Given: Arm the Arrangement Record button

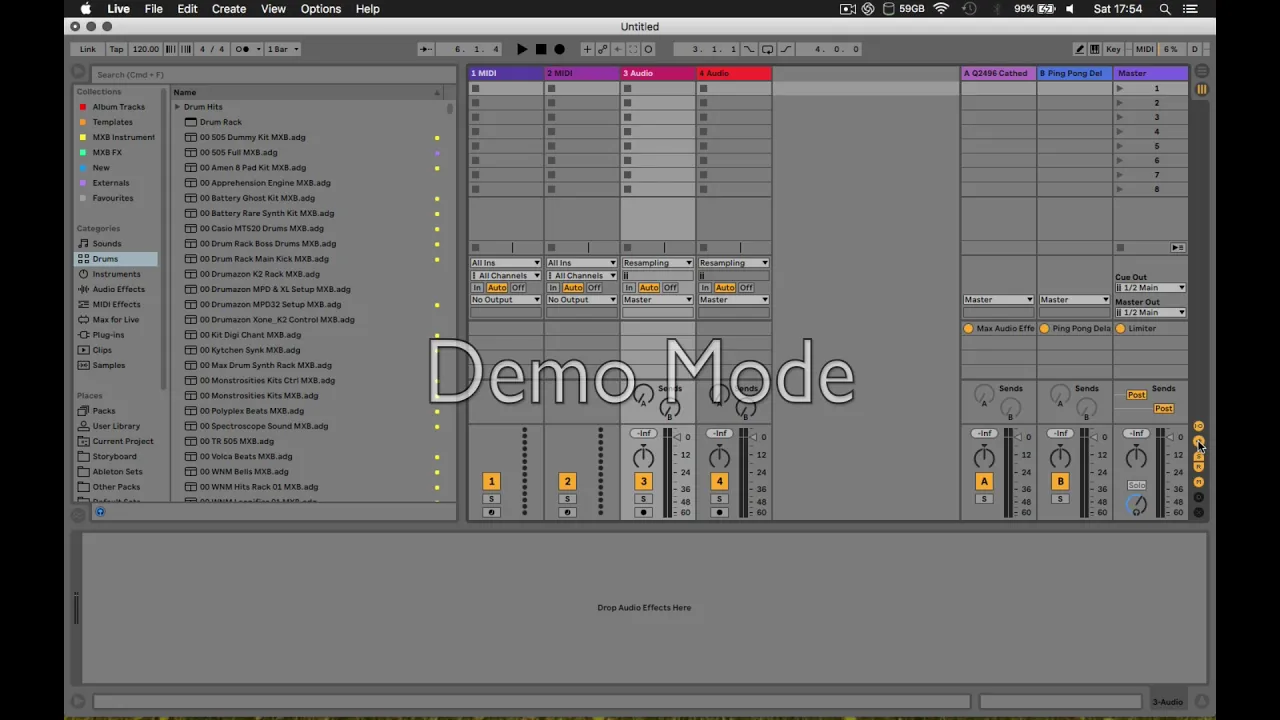Looking at the screenshot, I should click(559, 49).
